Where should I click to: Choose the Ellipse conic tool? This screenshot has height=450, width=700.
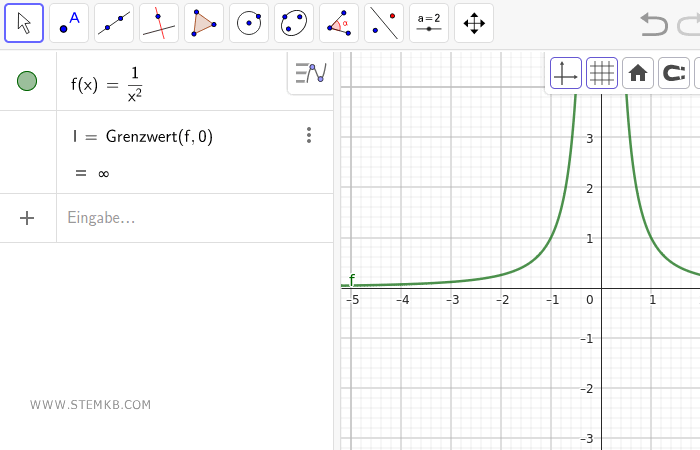(x=294, y=23)
